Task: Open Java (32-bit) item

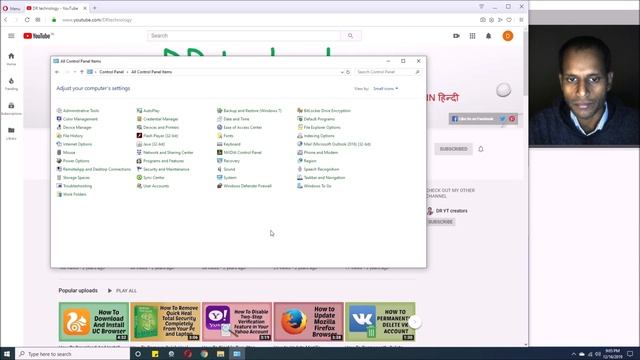Action: 151,144
